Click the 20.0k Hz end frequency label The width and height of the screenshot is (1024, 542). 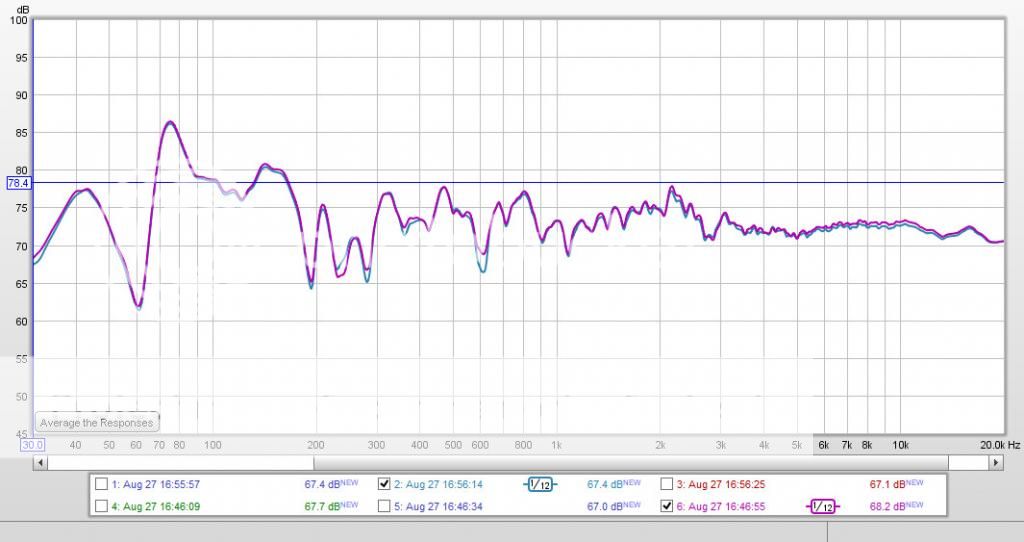tap(999, 445)
